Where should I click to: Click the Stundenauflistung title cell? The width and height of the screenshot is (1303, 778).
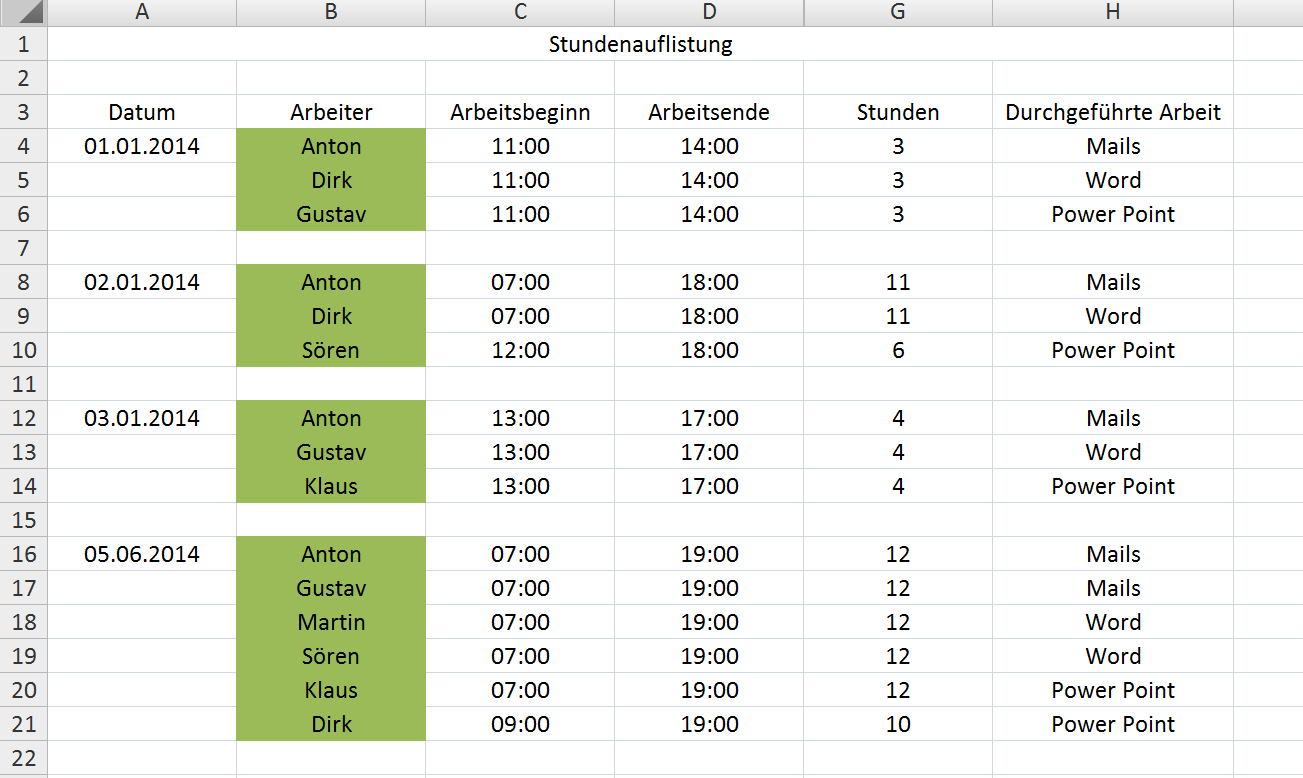click(x=640, y=44)
